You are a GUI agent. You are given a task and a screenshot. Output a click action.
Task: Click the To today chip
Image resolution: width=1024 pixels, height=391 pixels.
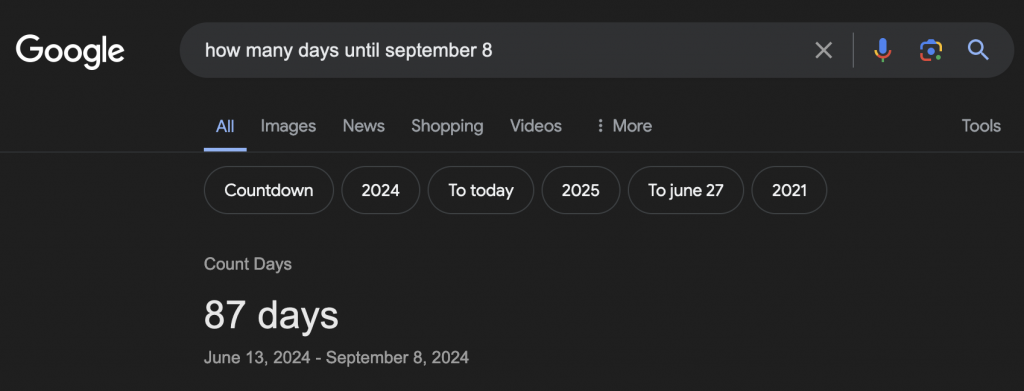481,190
